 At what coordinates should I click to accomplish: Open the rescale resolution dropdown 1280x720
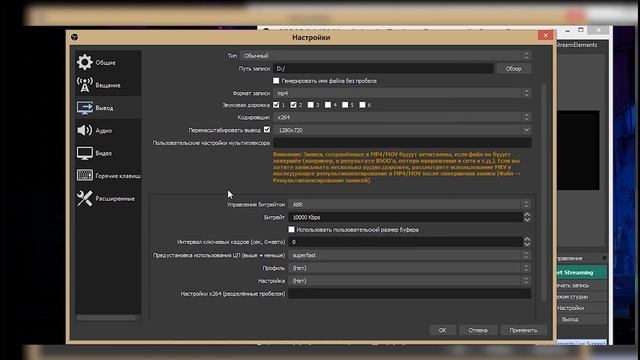pos(402,130)
